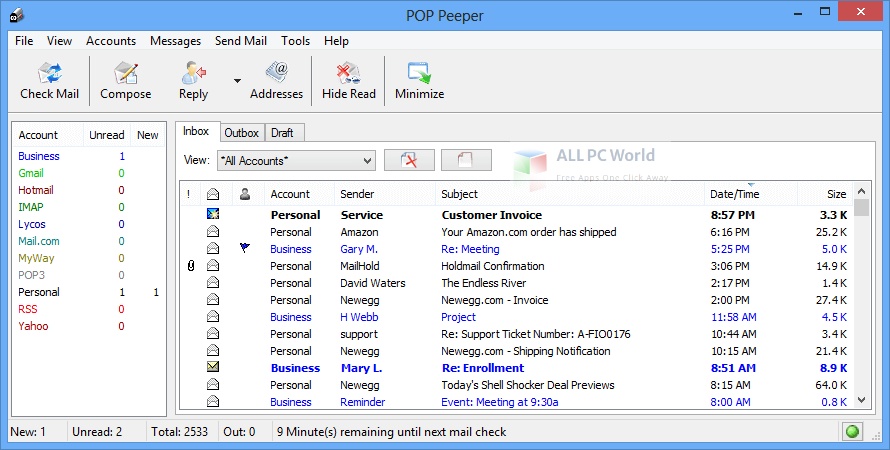Click the New column header in accounts
This screenshot has height=450, width=890.
click(148, 135)
